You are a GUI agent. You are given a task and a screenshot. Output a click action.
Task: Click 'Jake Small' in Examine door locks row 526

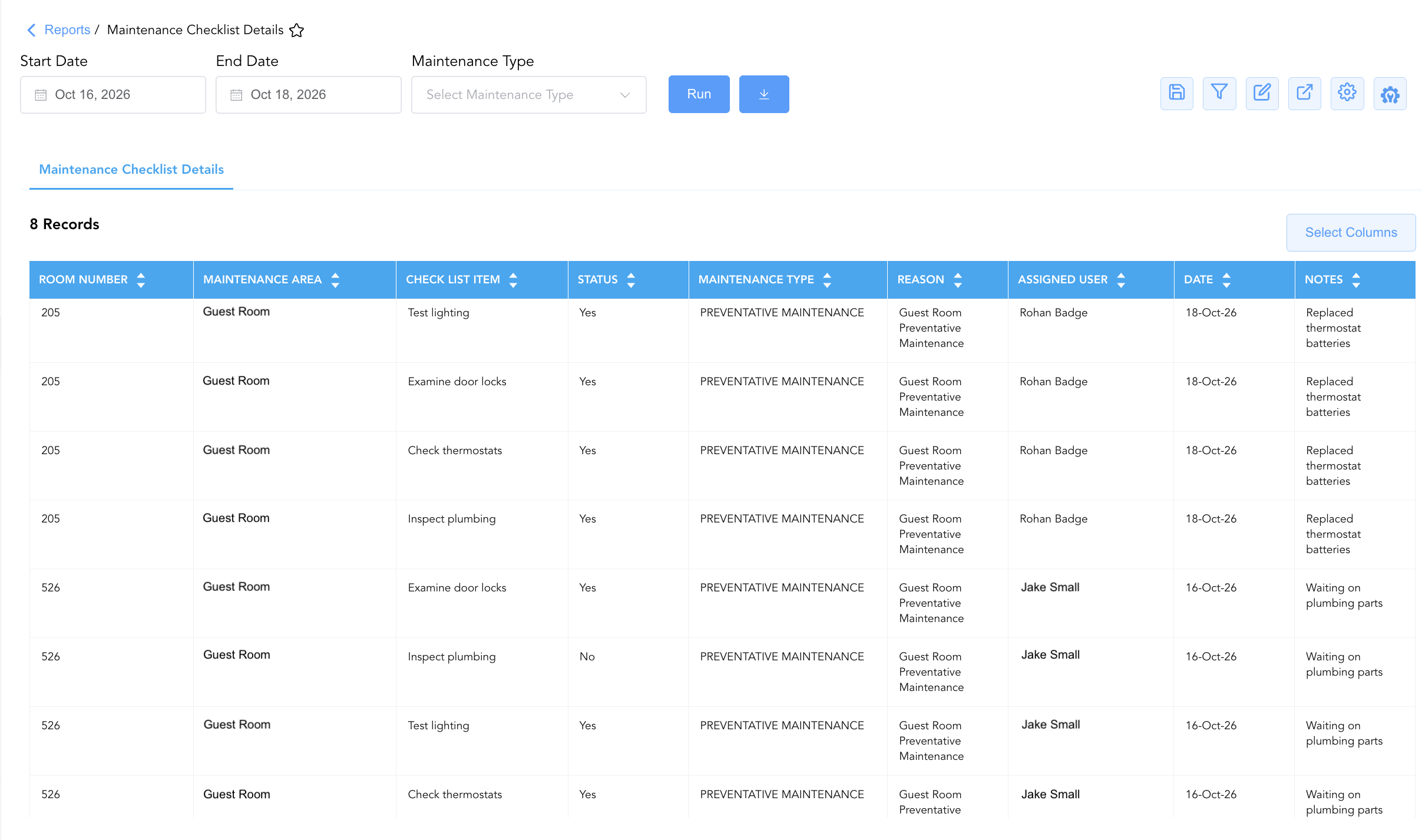1050,587
